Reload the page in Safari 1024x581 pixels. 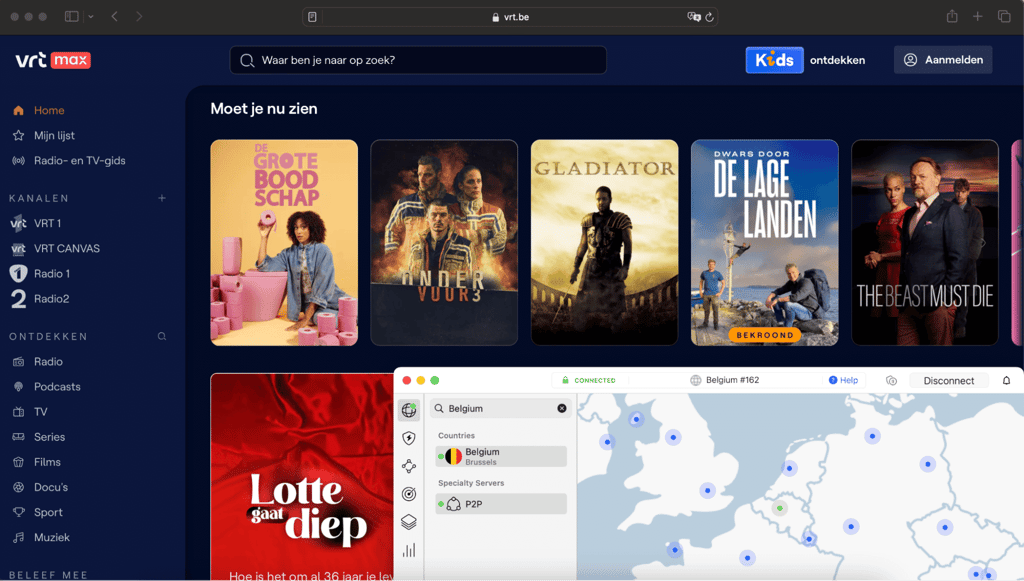(x=709, y=17)
